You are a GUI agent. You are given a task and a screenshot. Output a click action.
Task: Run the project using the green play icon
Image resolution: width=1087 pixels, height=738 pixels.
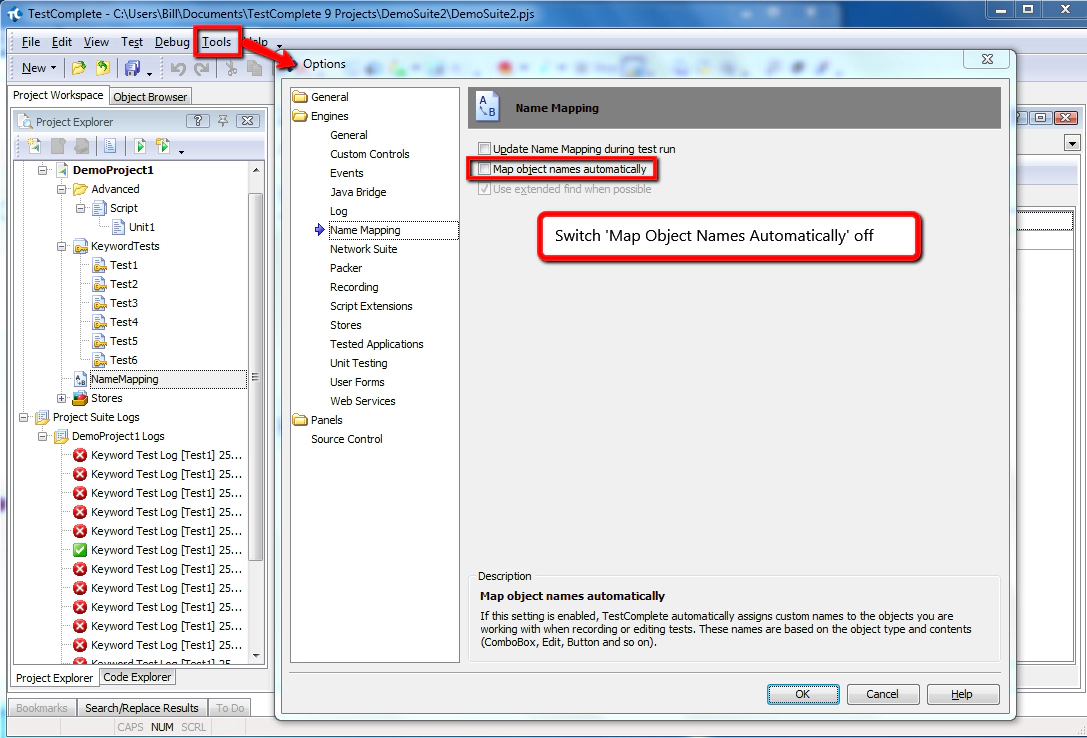(x=139, y=146)
